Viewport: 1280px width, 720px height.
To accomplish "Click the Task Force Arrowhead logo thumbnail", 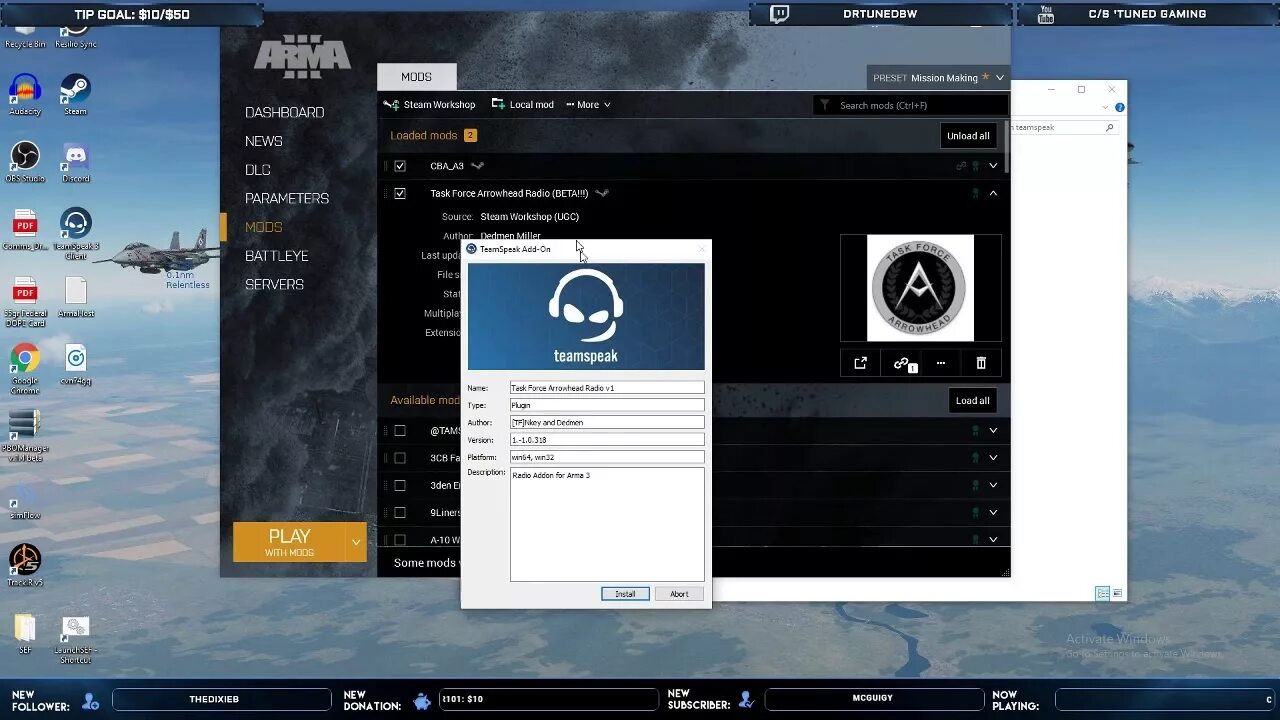I will 920,288.
